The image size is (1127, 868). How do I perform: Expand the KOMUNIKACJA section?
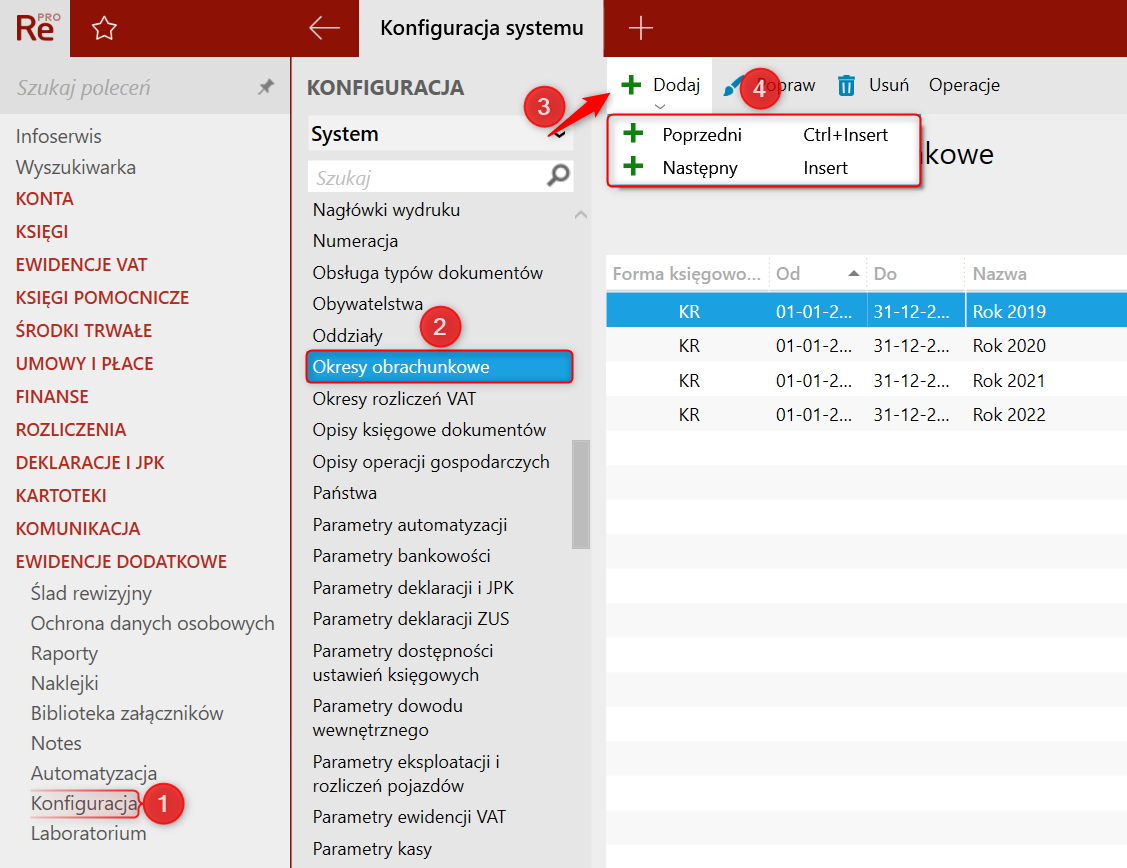coord(78,529)
